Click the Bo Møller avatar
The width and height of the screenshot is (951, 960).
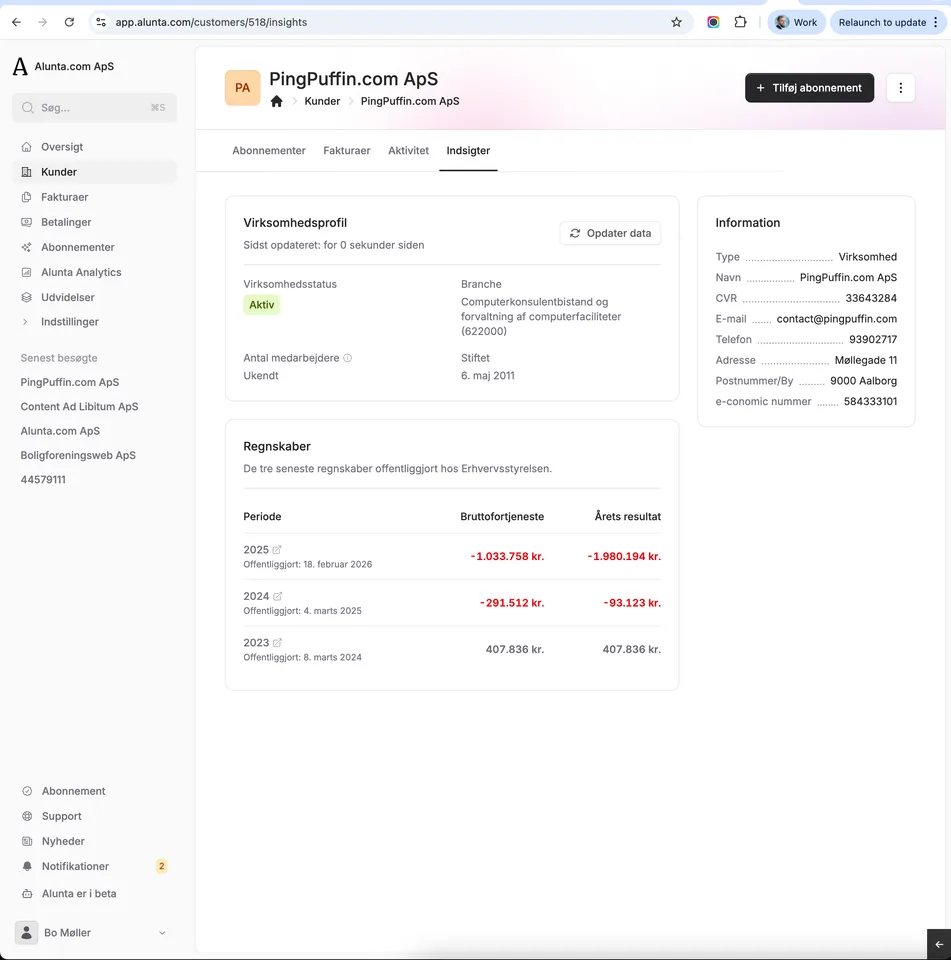[x=26, y=933]
